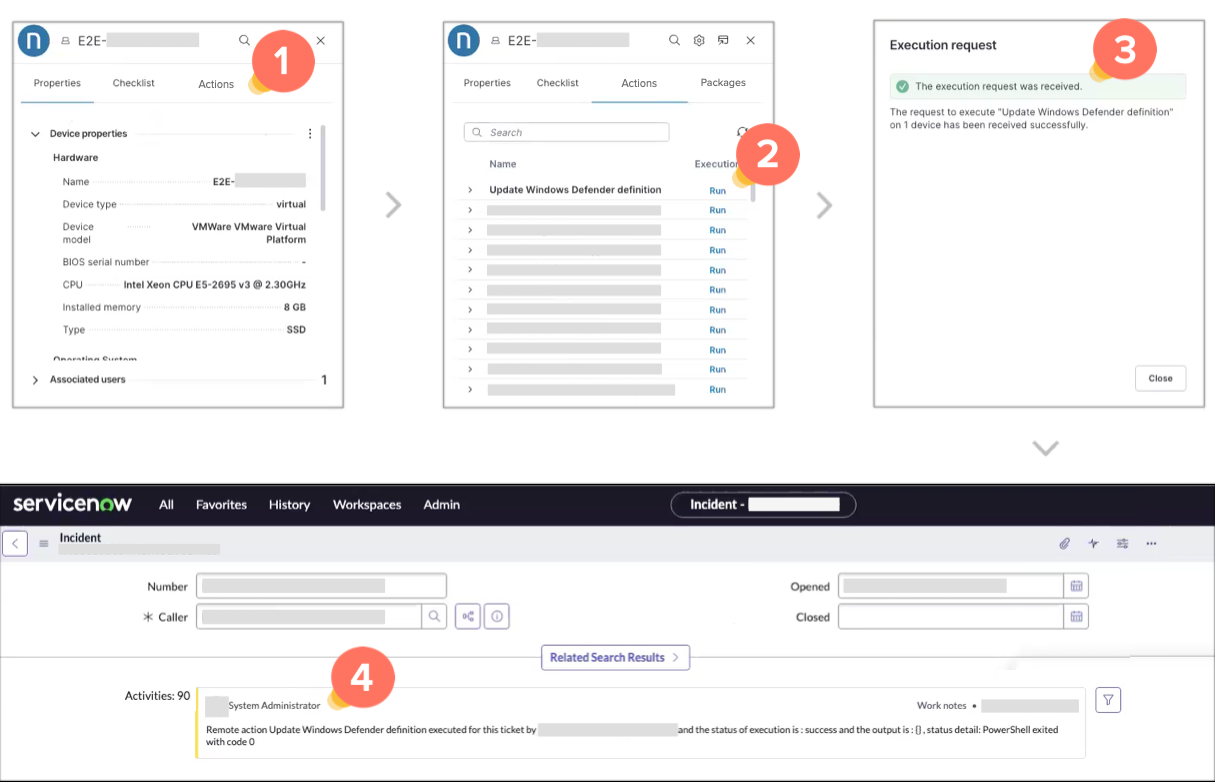This screenshot has height=782, width=1215.
Task: Filter the activities list with funnel icon
Action: (x=1107, y=700)
